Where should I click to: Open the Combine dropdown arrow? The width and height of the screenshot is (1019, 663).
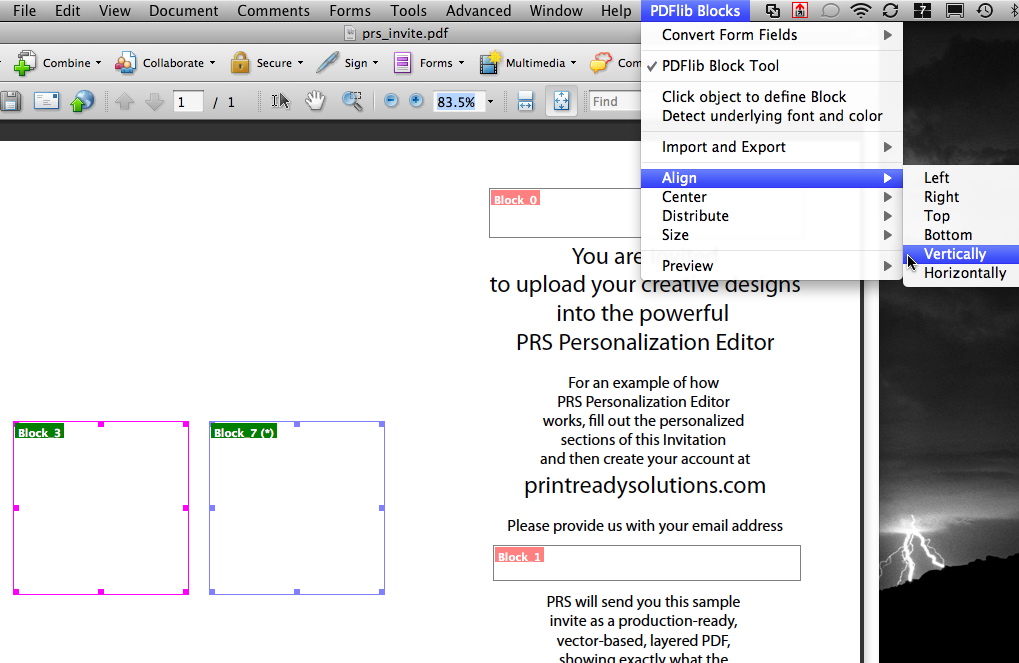pos(98,63)
